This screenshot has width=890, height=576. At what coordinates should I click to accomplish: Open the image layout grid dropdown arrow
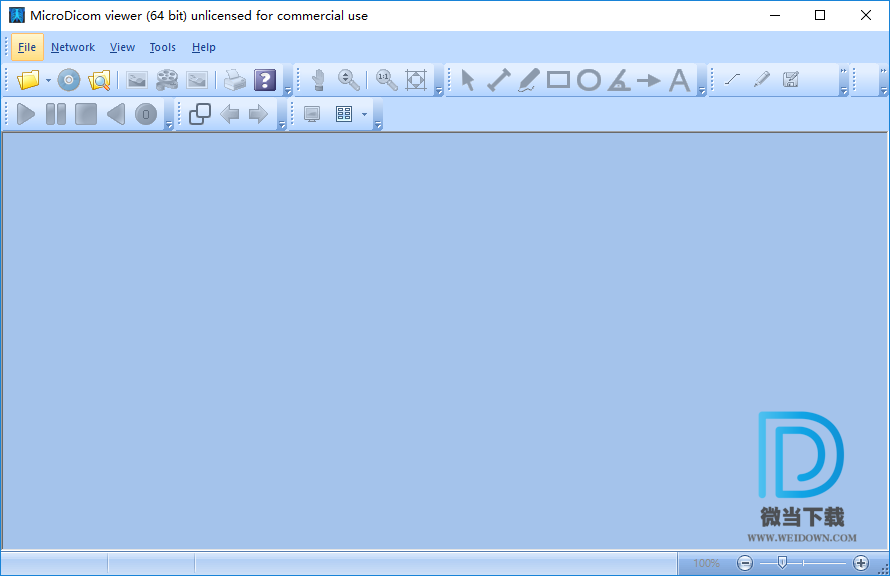[x=364, y=115]
